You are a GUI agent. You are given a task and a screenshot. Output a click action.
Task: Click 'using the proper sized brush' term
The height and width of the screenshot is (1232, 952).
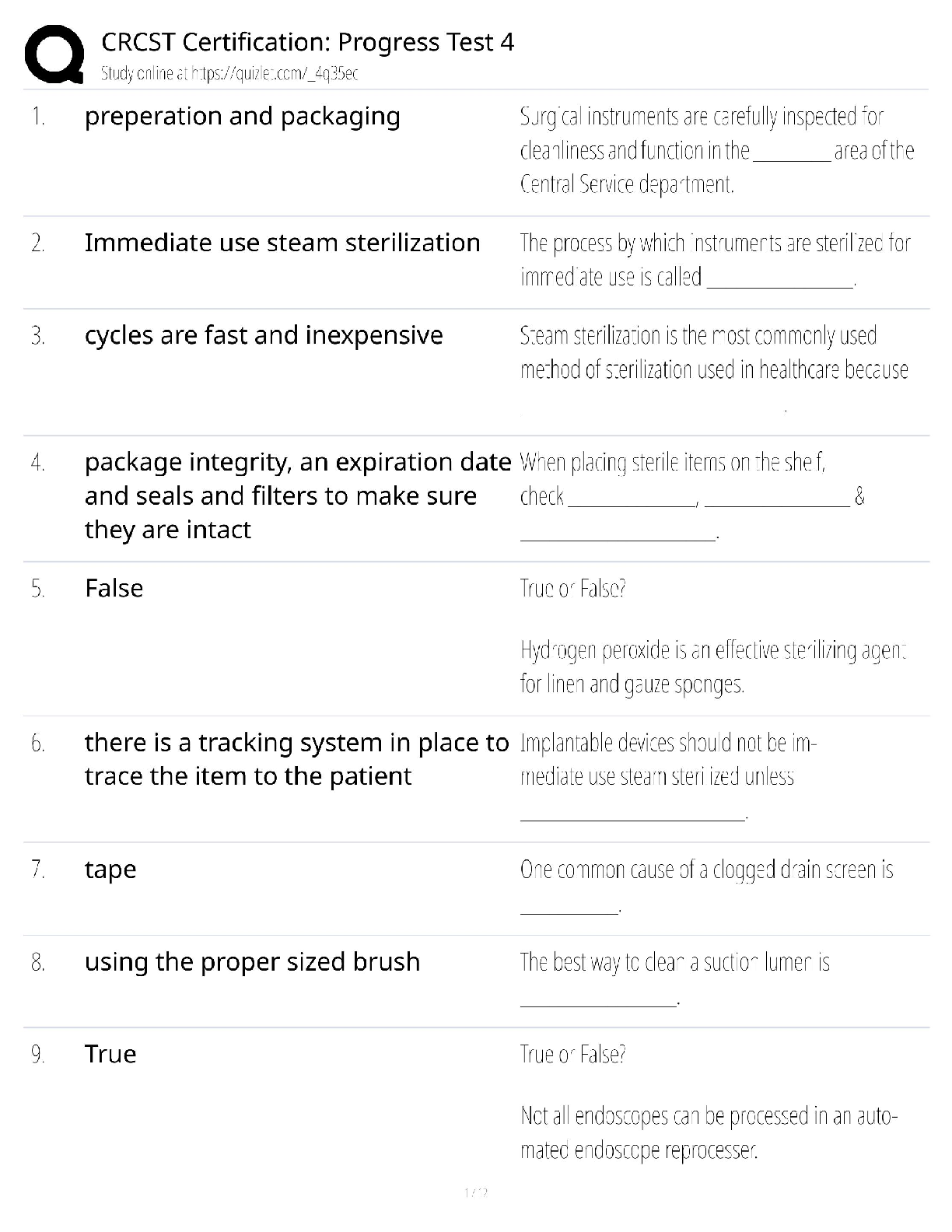click(252, 962)
